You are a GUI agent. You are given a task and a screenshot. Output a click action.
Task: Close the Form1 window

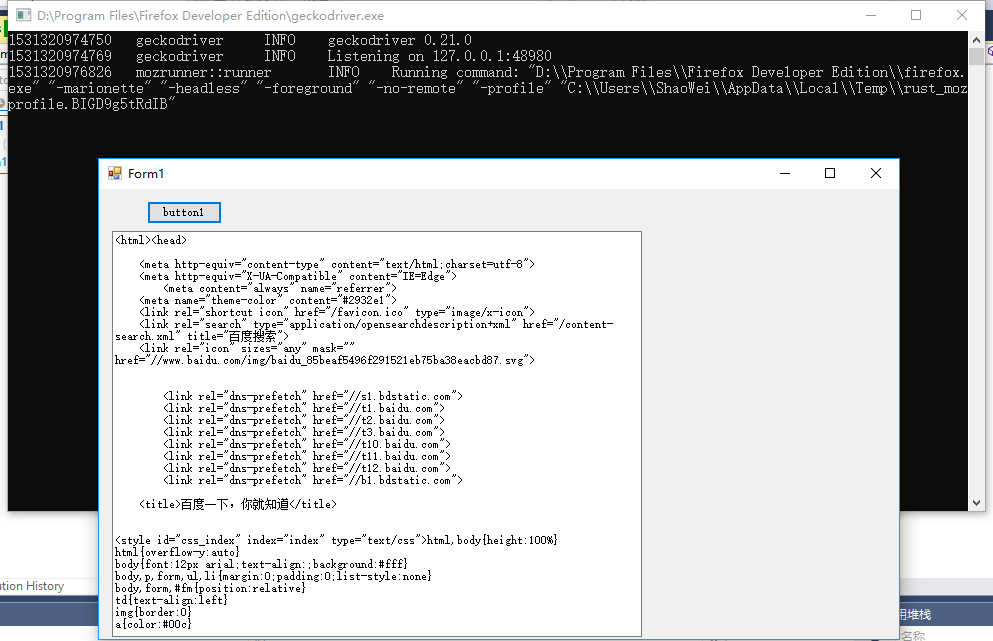coord(876,173)
